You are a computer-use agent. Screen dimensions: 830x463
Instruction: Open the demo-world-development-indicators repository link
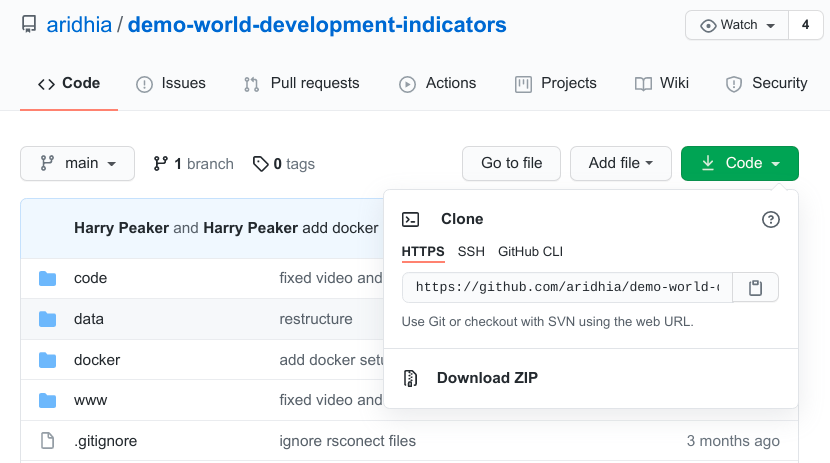[317, 25]
